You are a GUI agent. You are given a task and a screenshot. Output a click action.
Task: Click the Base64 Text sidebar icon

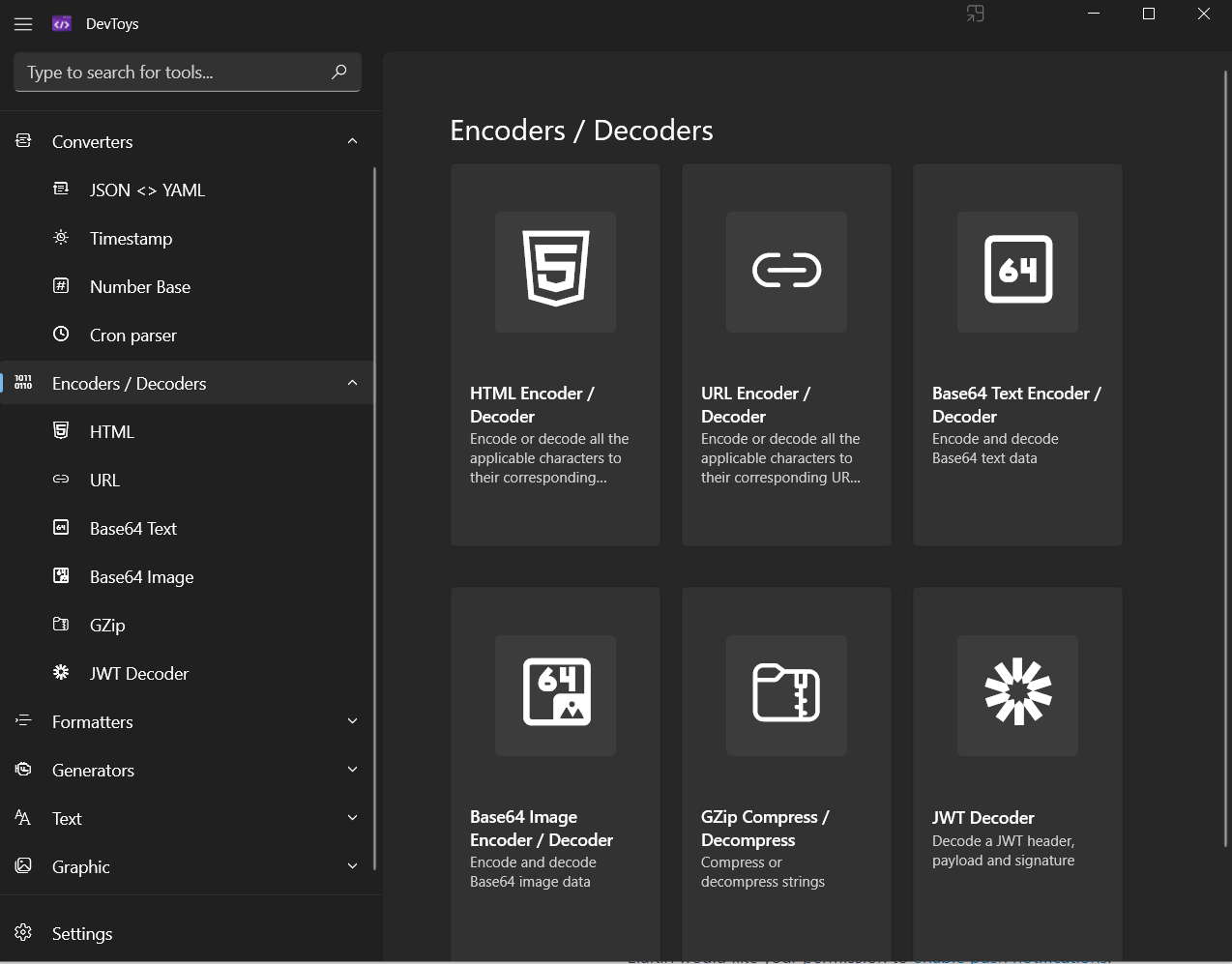coord(61,528)
